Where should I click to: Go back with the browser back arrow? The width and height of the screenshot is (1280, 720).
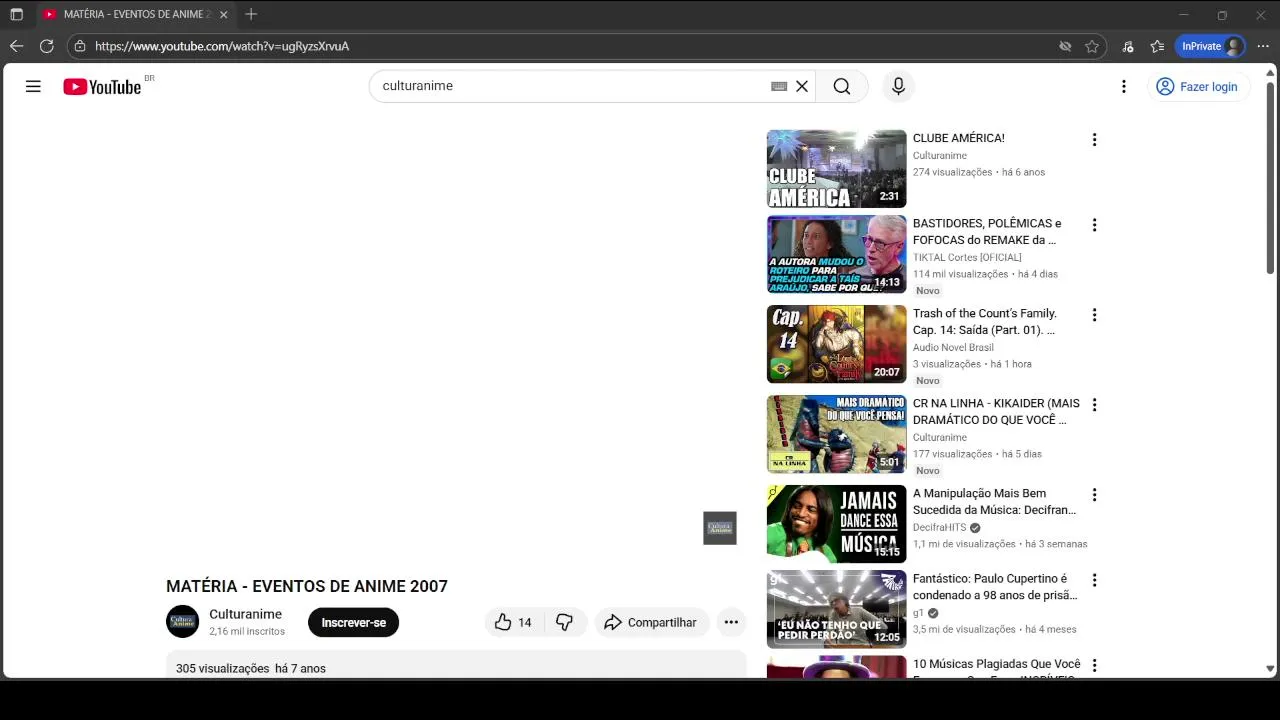point(16,46)
